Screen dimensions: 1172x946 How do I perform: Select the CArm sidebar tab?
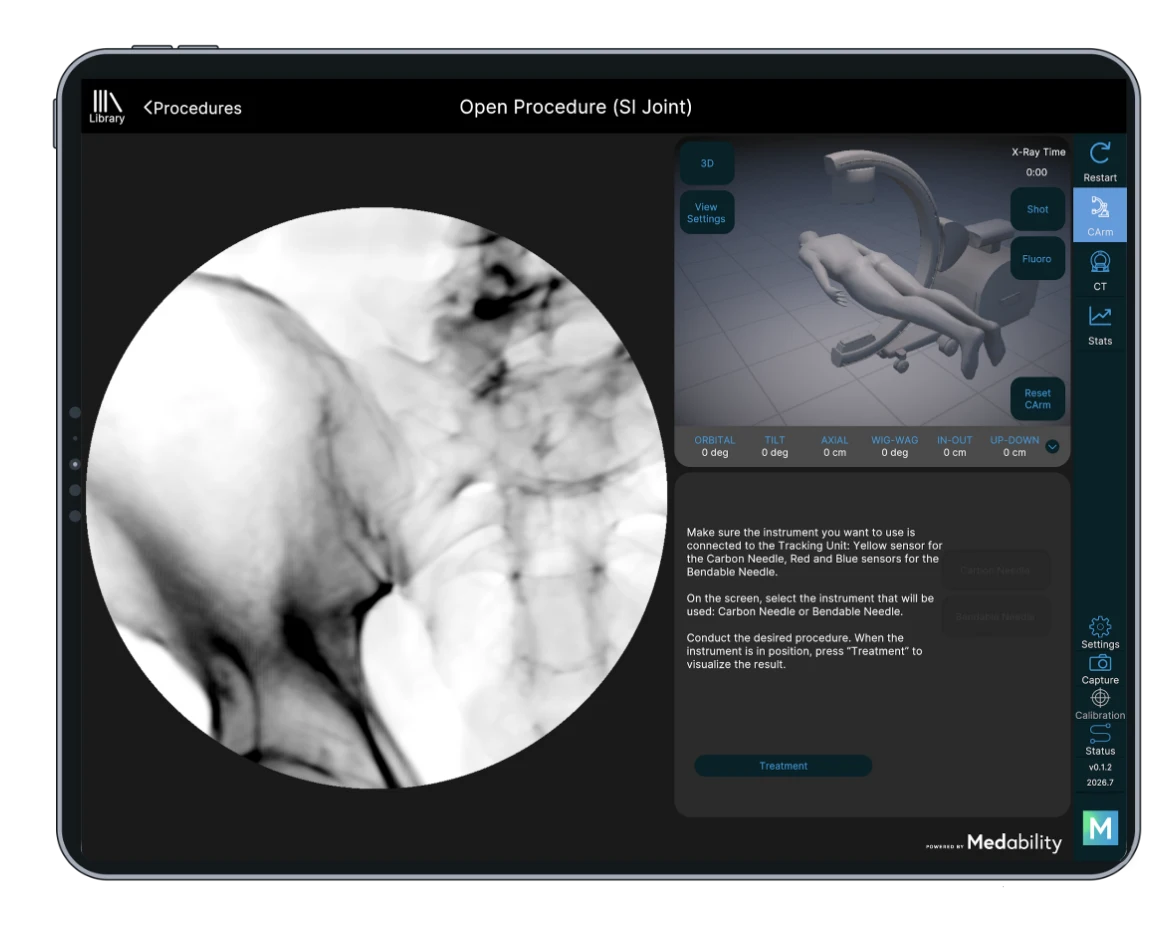[x=1099, y=215]
